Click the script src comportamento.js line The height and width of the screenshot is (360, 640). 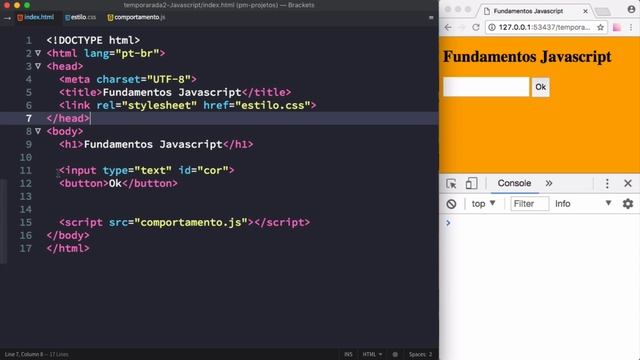[x=184, y=222]
